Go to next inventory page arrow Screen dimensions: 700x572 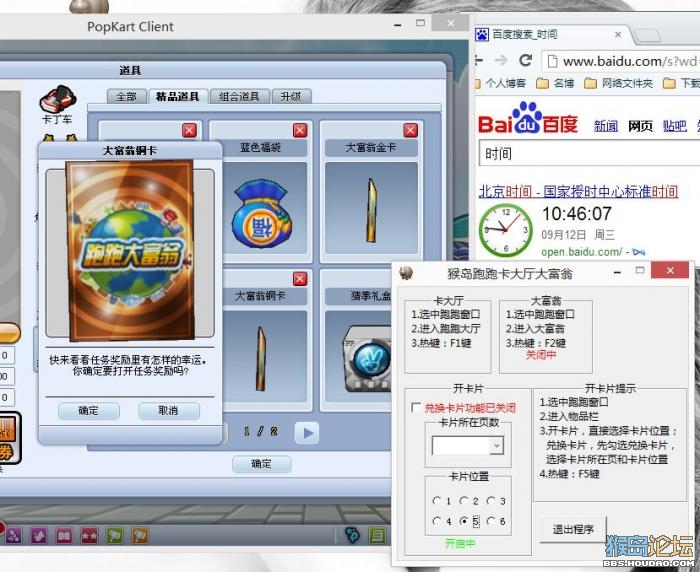tap(307, 432)
